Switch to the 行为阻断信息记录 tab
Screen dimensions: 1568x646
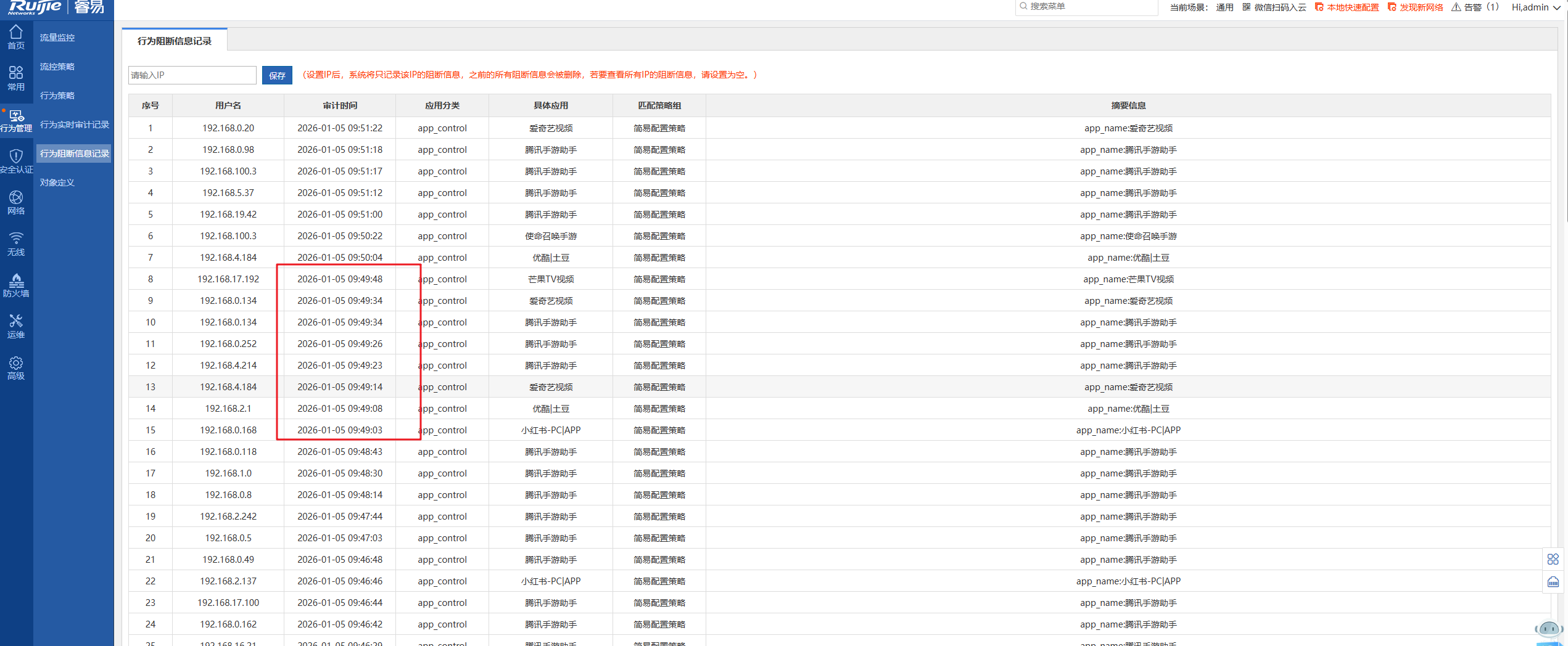pyautogui.click(x=175, y=41)
